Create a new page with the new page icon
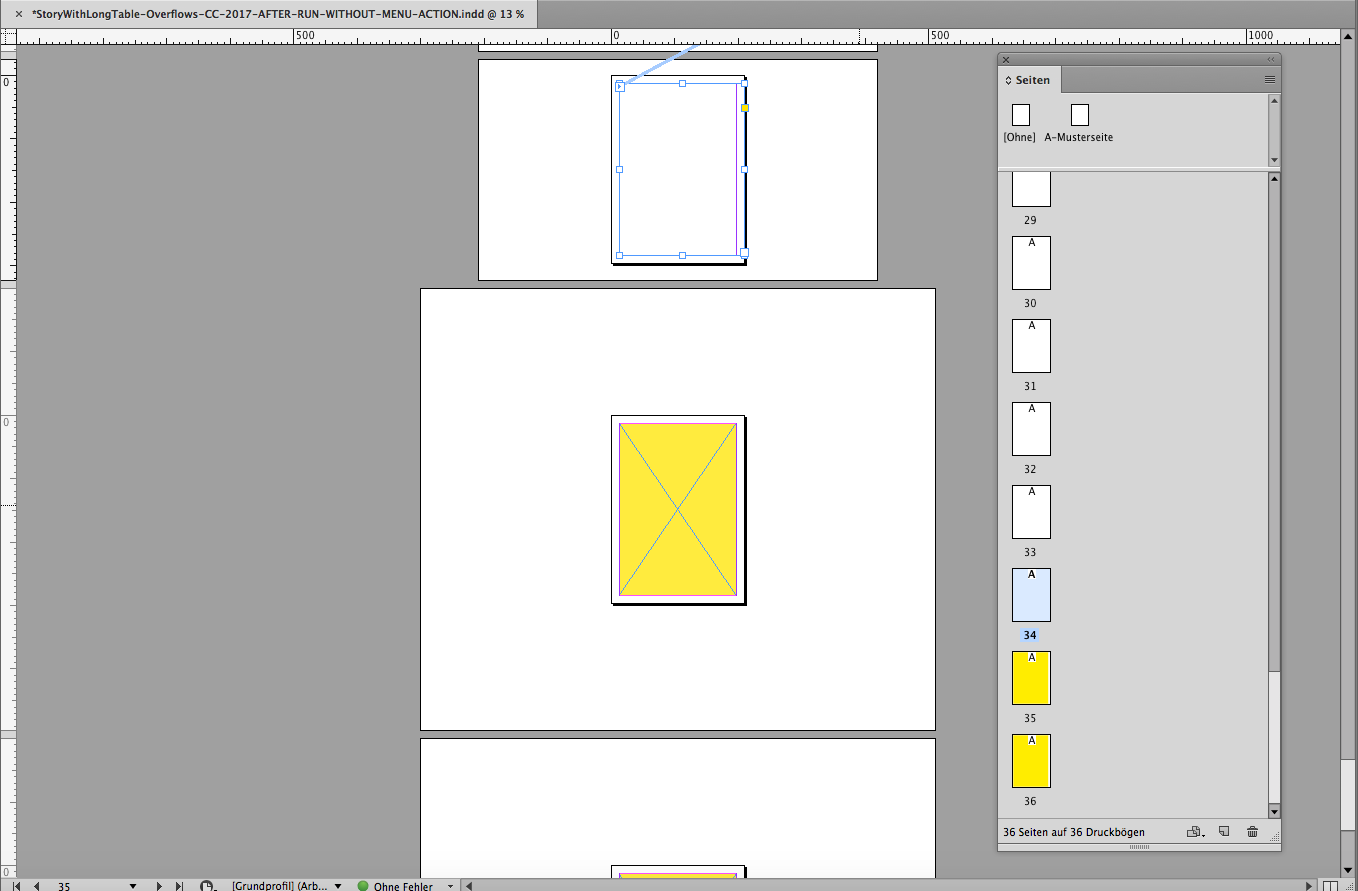 [1224, 832]
